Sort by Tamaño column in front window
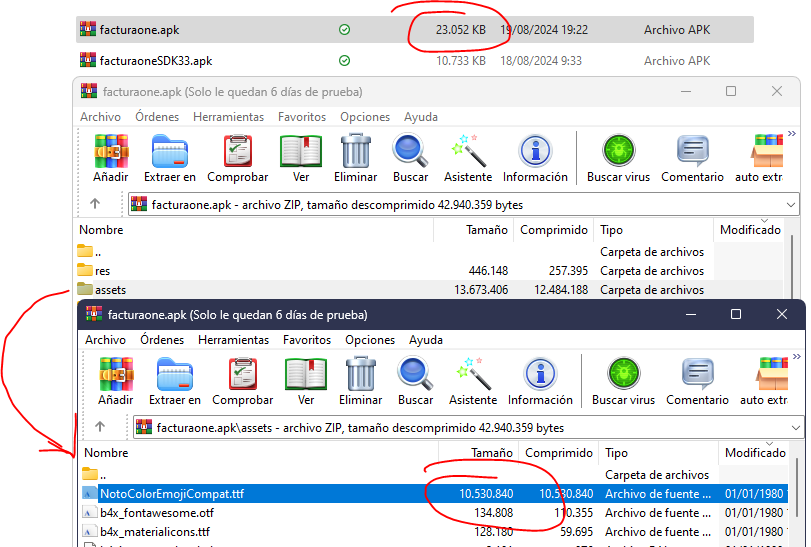This screenshot has height=547, width=811. pos(478,452)
